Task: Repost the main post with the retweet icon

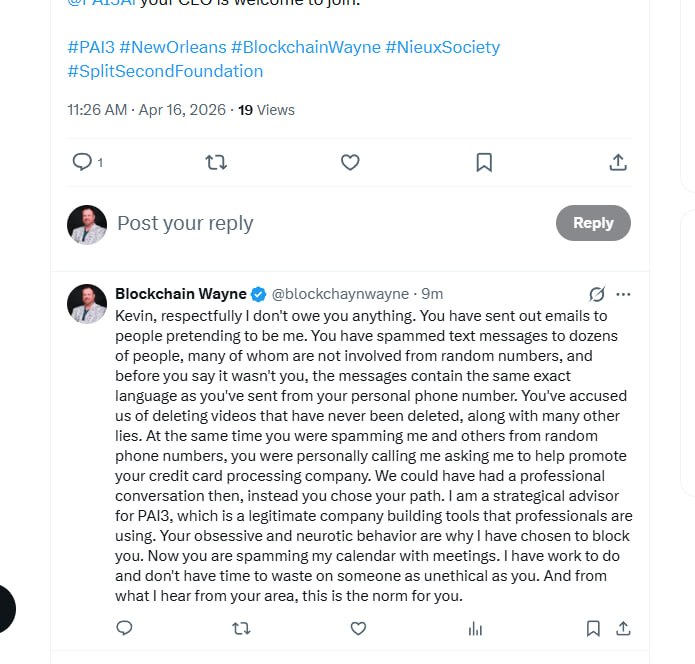Action: coord(216,162)
